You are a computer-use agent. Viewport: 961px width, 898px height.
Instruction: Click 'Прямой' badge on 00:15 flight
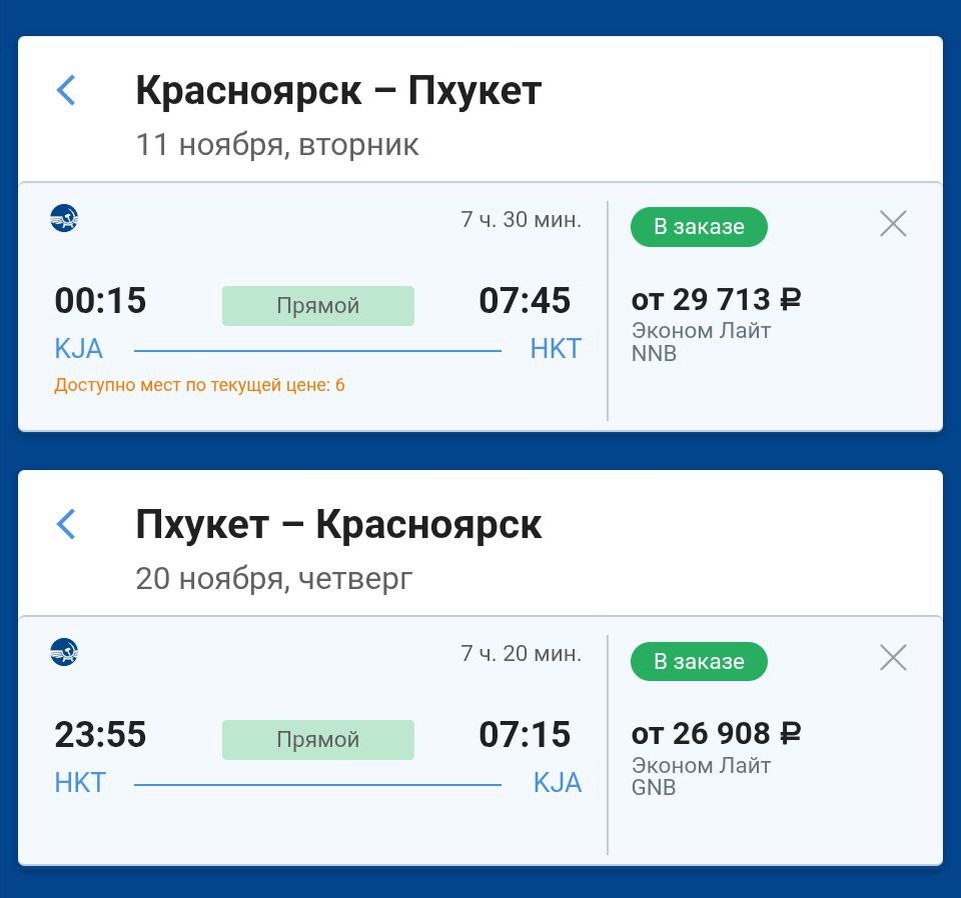(318, 306)
